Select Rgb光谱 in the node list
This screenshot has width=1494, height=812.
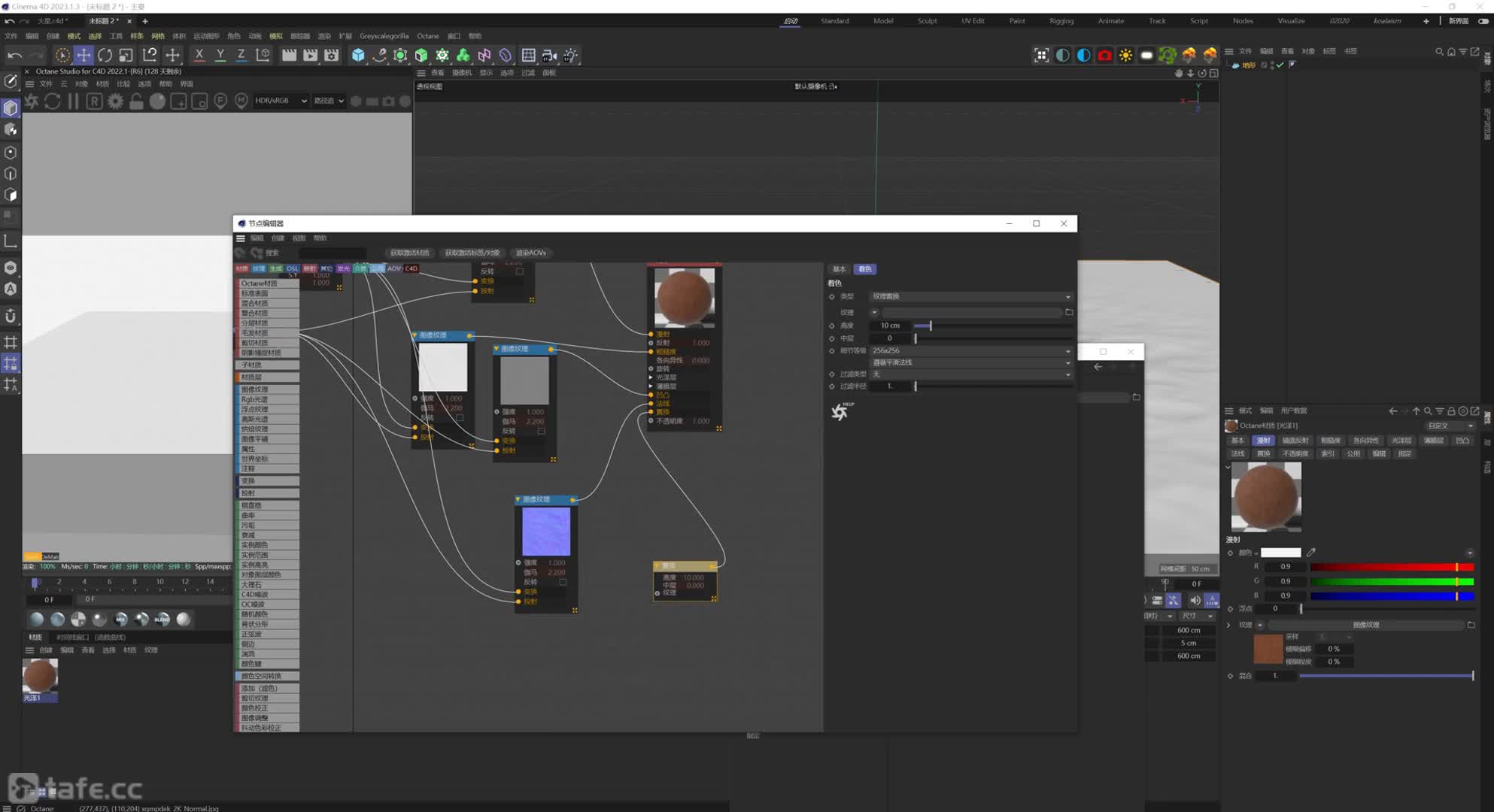coord(268,399)
